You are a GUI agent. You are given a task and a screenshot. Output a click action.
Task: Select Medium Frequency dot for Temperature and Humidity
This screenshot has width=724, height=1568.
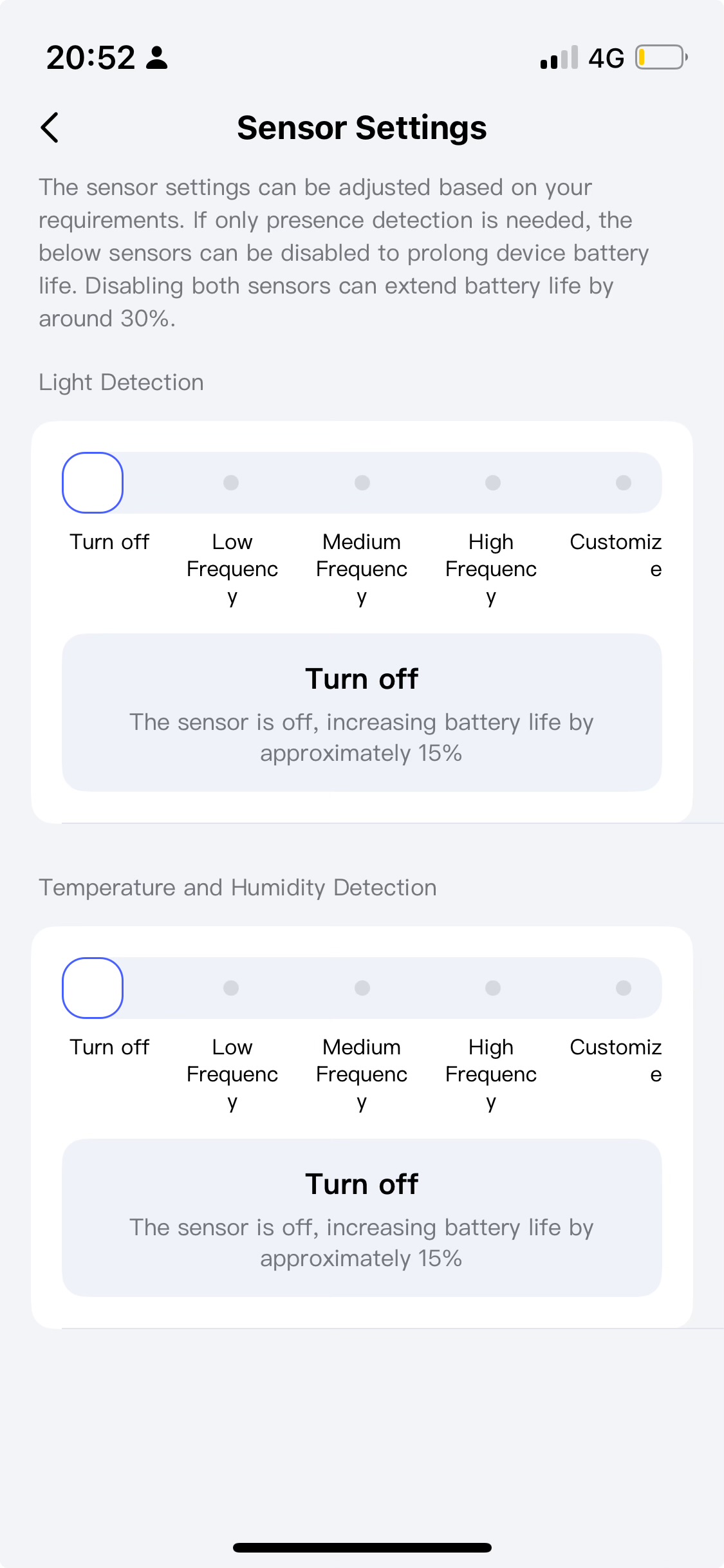coord(362,988)
